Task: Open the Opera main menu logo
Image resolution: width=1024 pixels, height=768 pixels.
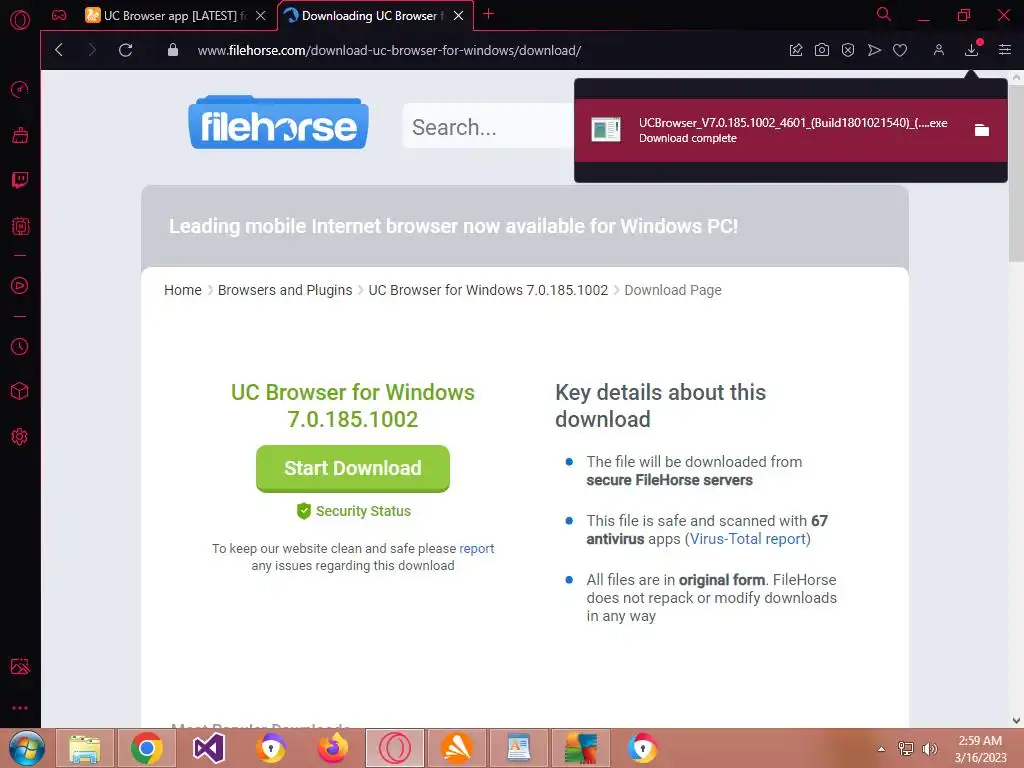Action: pyautogui.click(x=20, y=20)
